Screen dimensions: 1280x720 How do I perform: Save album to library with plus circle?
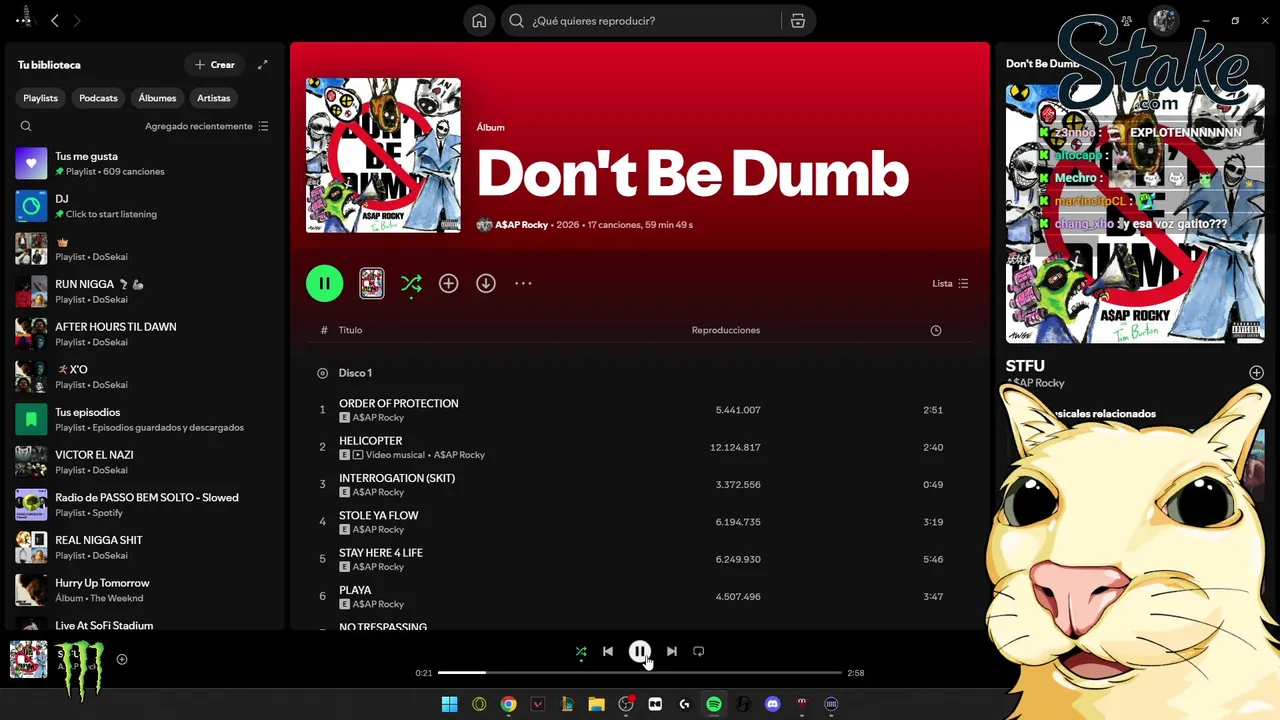pyautogui.click(x=448, y=283)
